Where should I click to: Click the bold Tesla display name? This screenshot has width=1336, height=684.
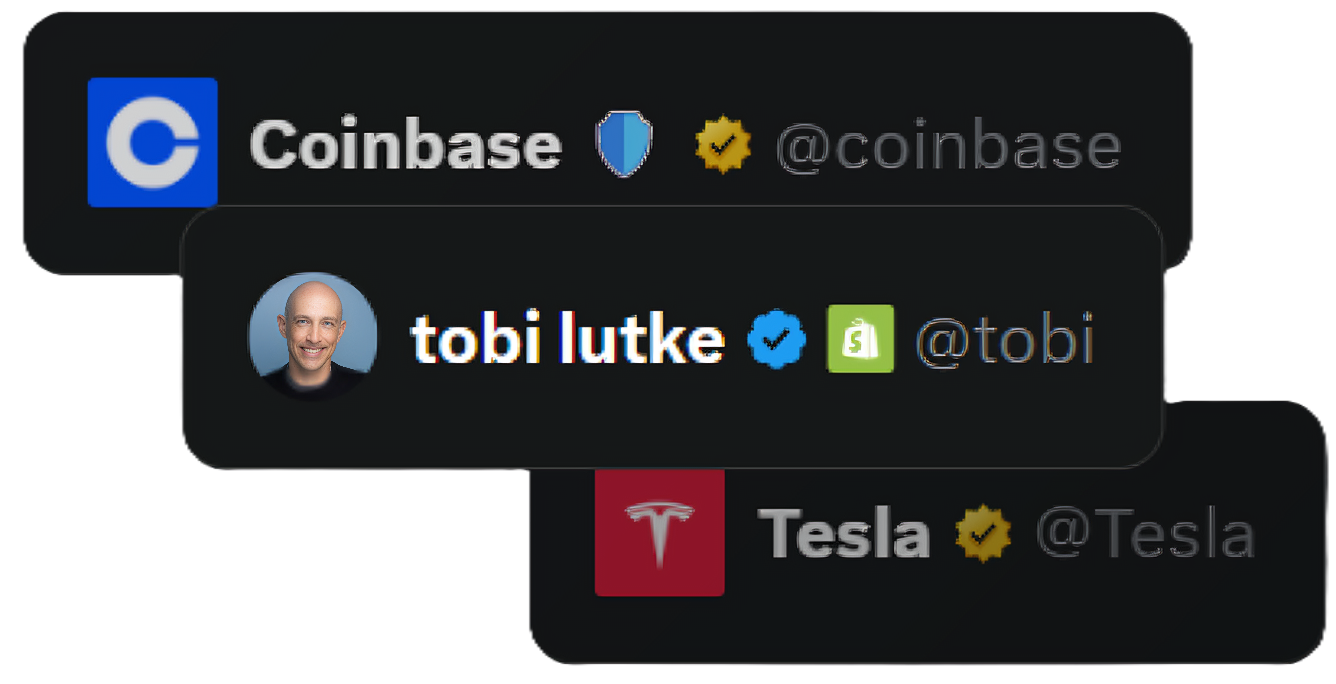843,533
